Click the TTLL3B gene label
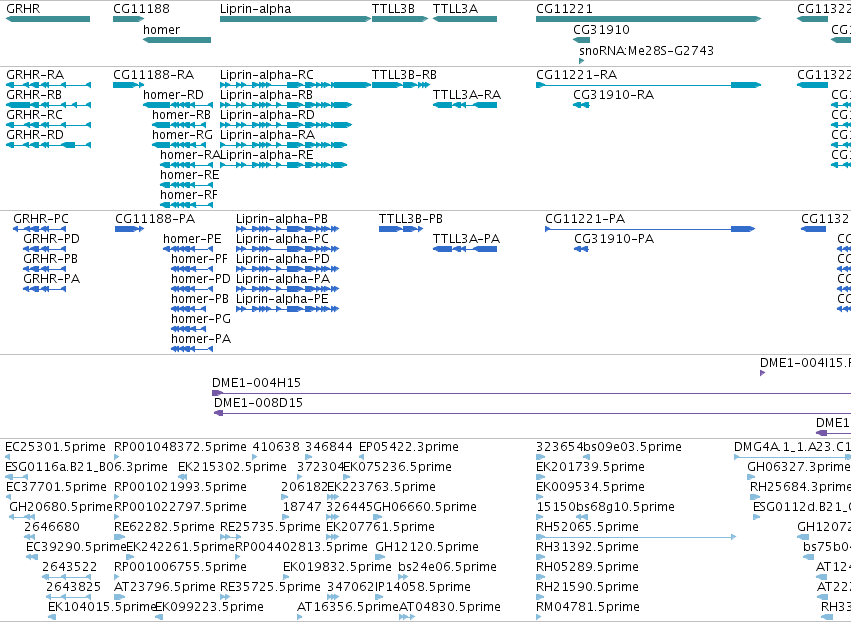 [x=393, y=9]
